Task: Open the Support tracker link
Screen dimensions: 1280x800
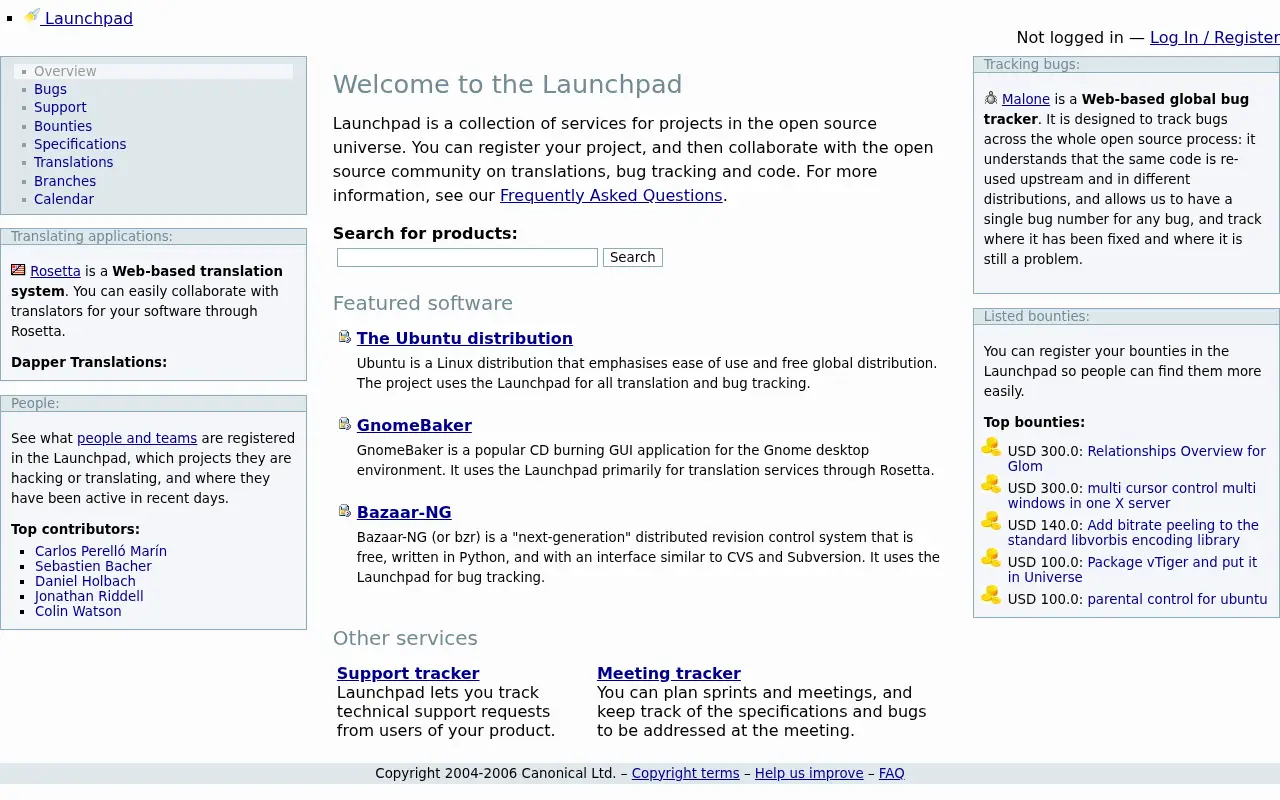Action: point(408,673)
